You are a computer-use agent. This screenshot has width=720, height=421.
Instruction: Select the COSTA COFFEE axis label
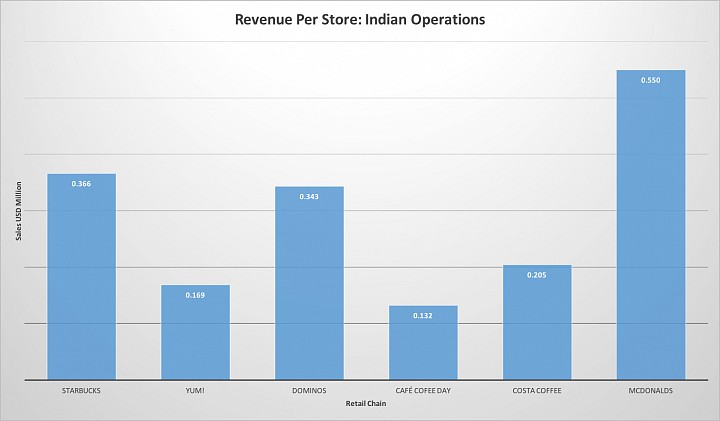(537, 391)
